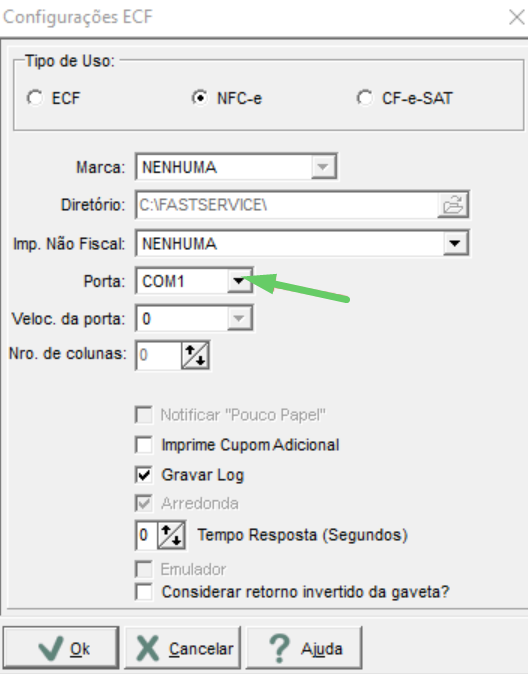Click the Cancelar button
528x674 pixels.
tap(183, 648)
